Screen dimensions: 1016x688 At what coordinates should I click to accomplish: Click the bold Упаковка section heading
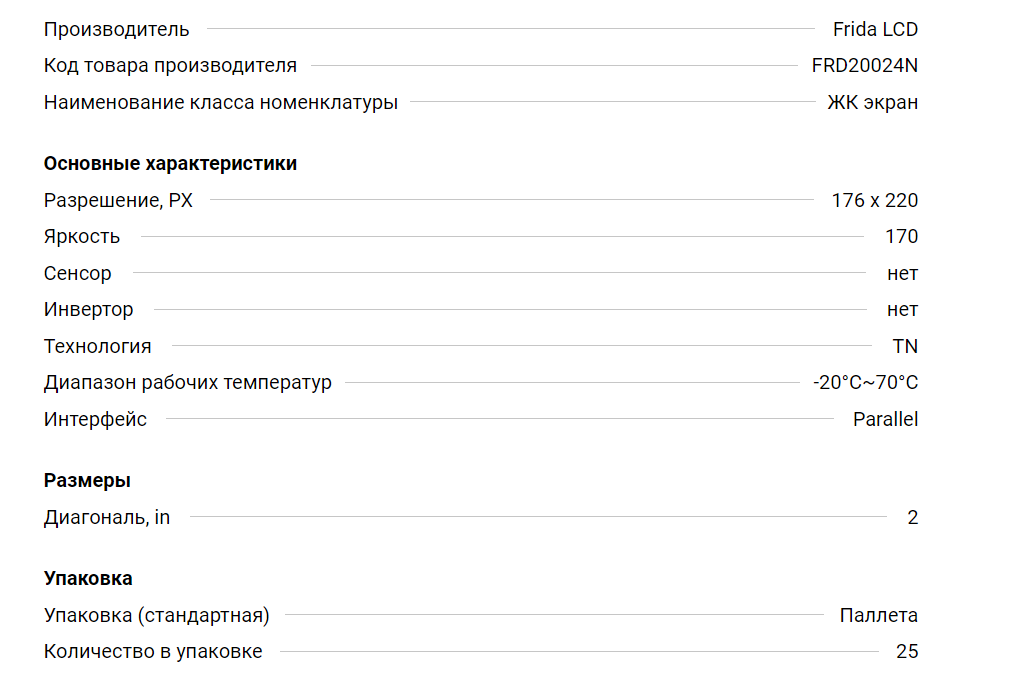[x=88, y=579]
